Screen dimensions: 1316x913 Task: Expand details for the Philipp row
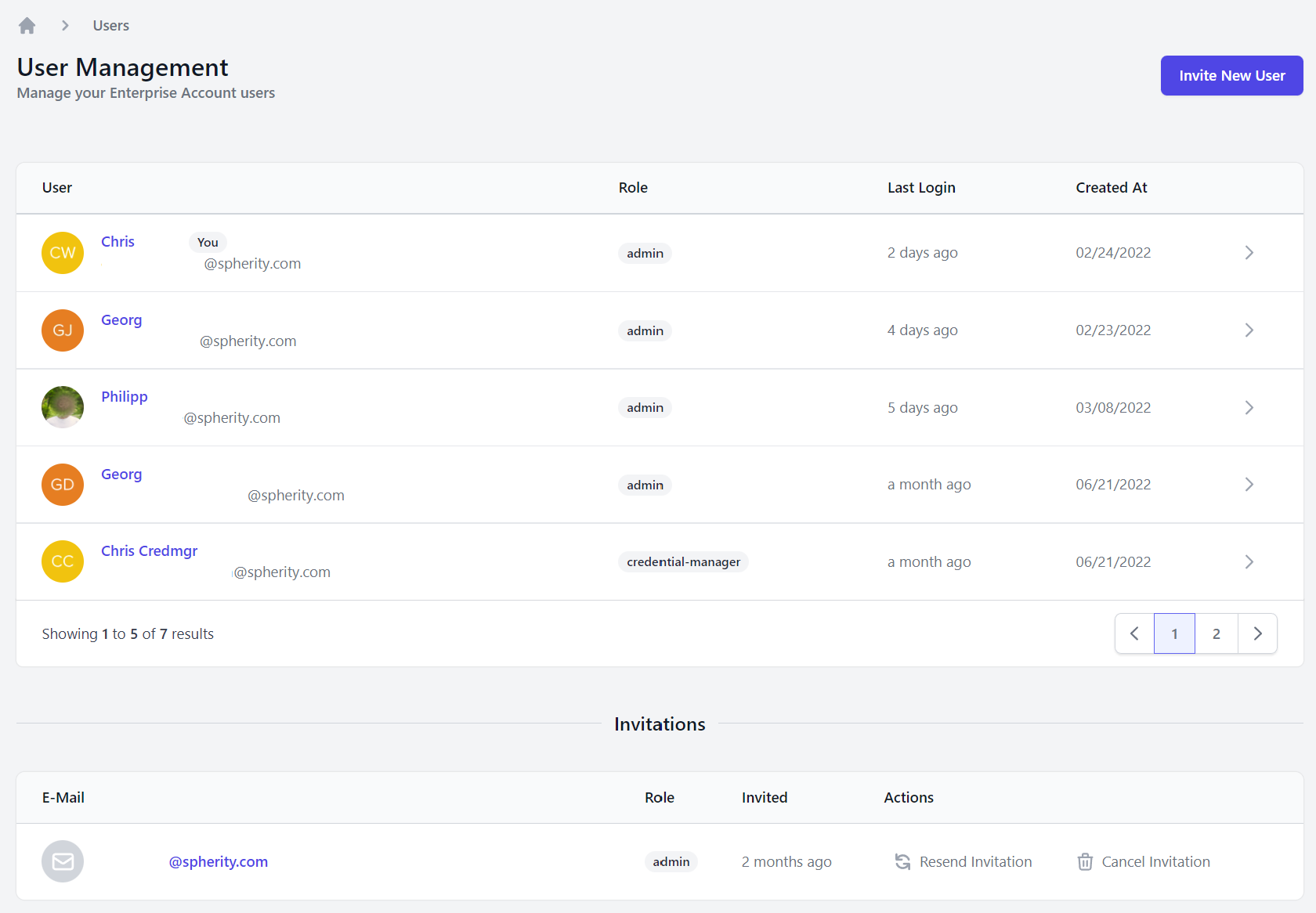(x=1249, y=407)
